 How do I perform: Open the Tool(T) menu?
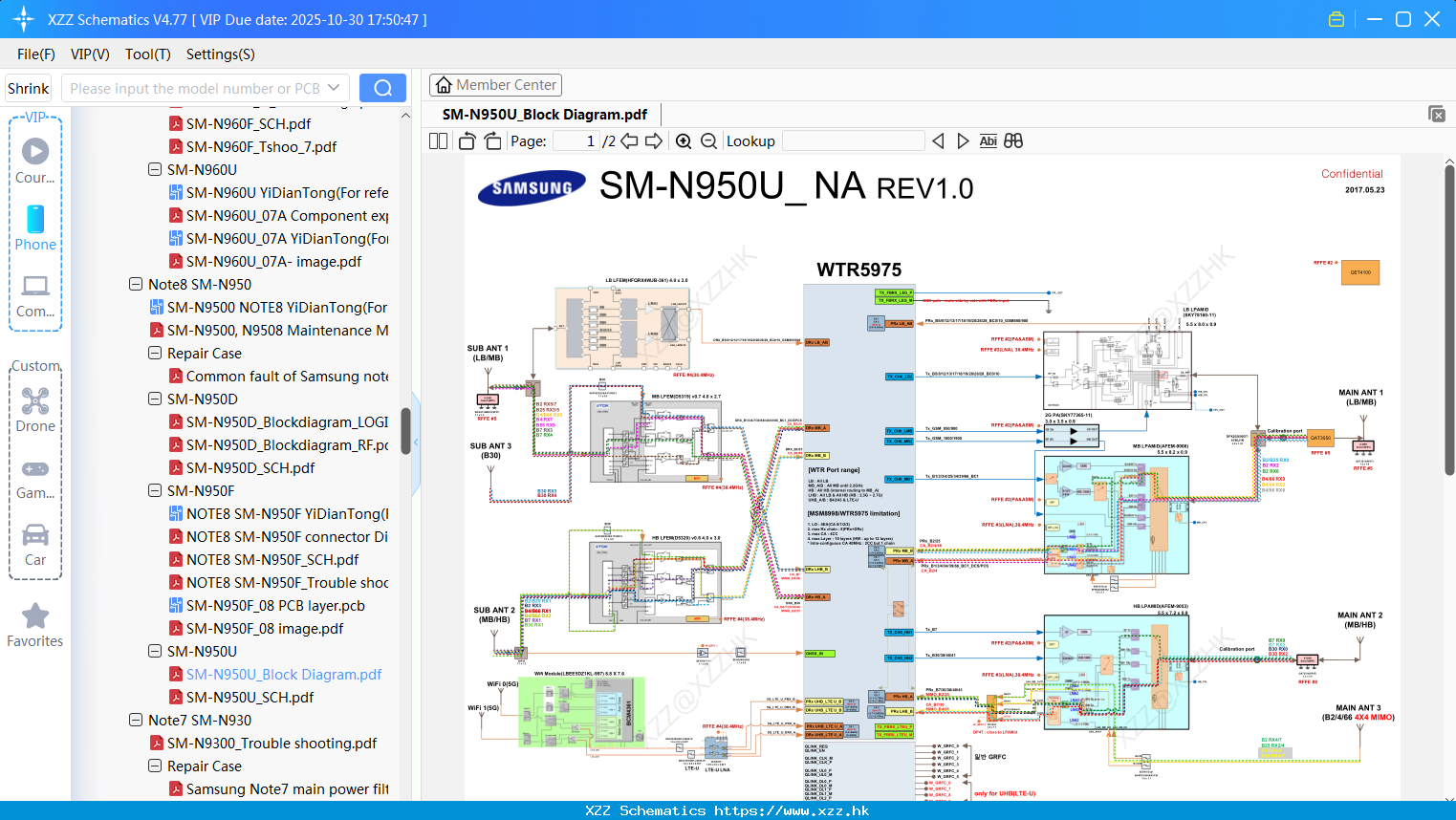point(148,54)
